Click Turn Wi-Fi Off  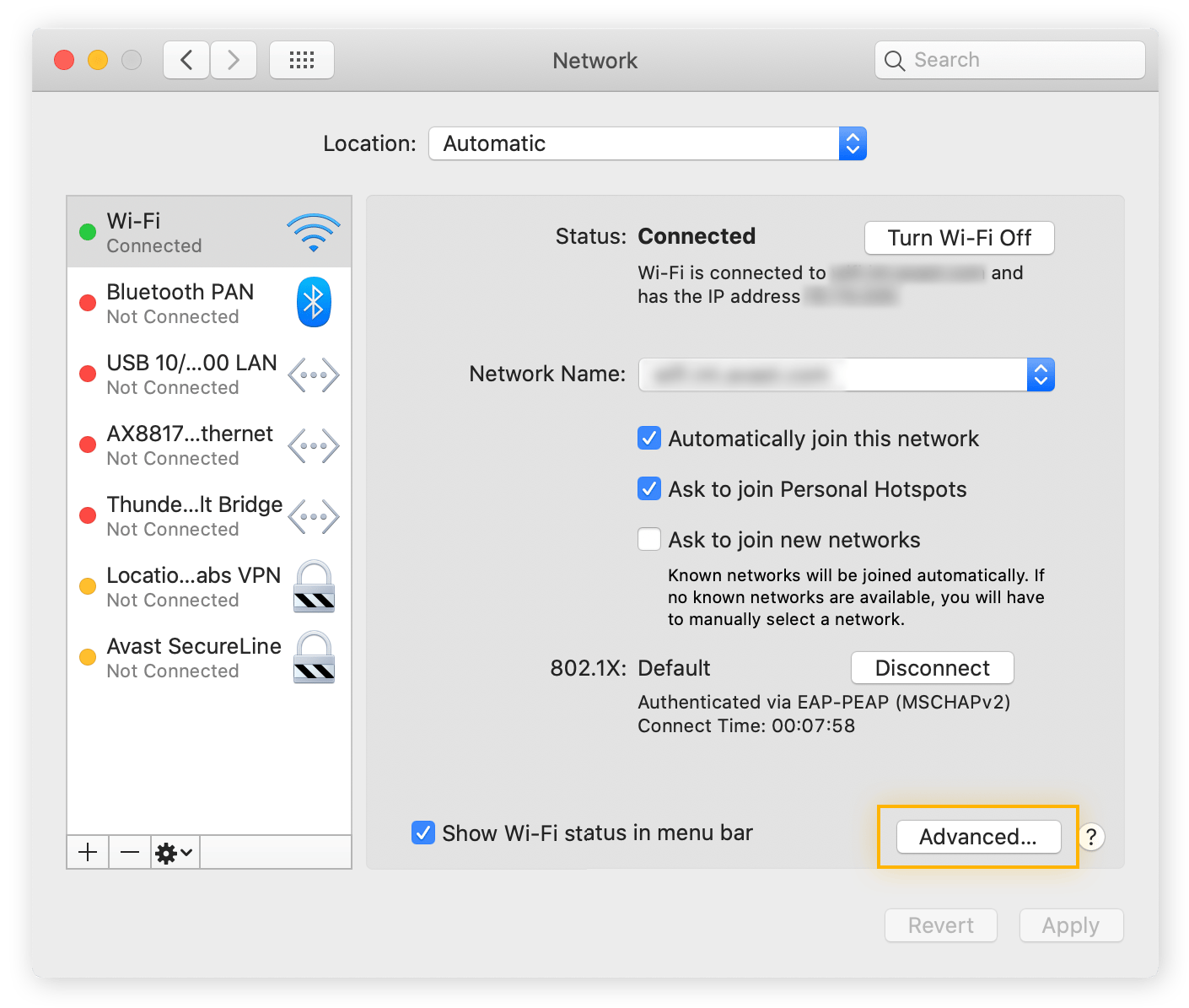959,238
